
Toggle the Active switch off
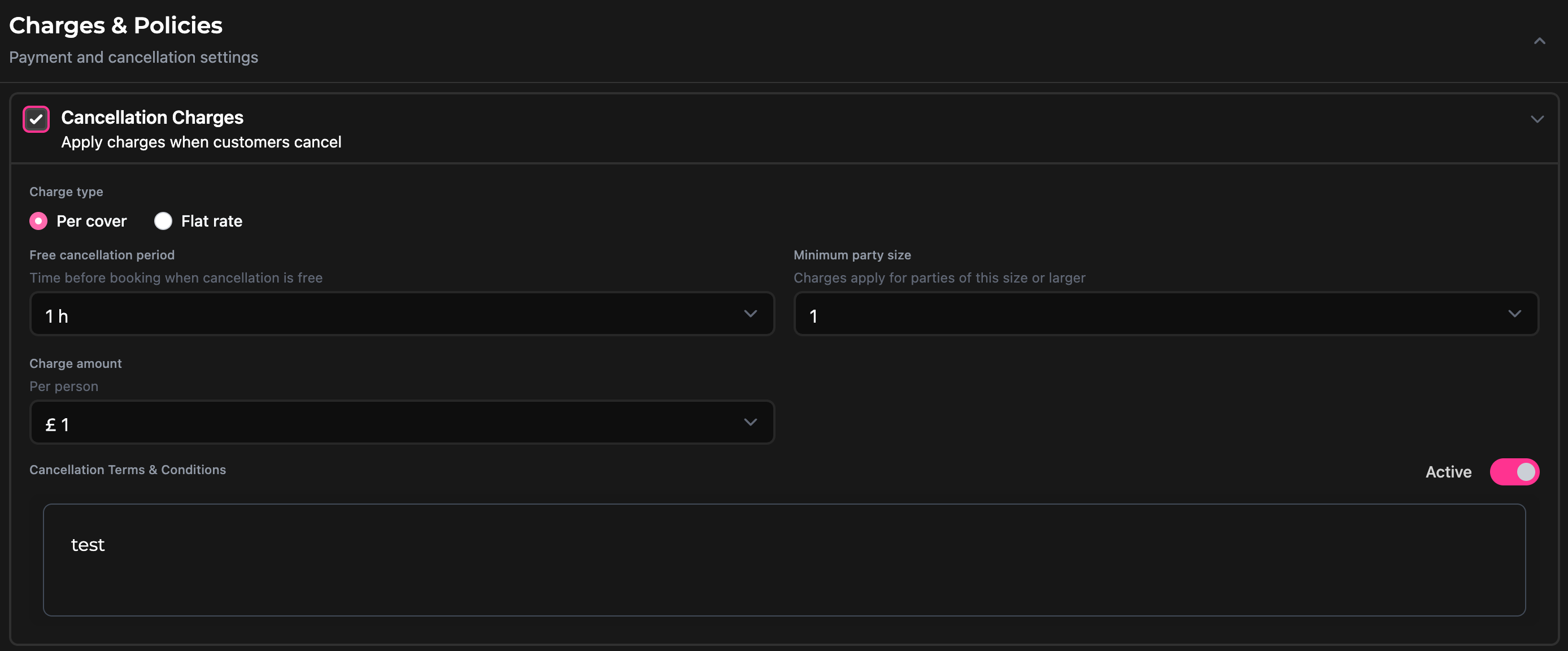pyautogui.click(x=1514, y=472)
